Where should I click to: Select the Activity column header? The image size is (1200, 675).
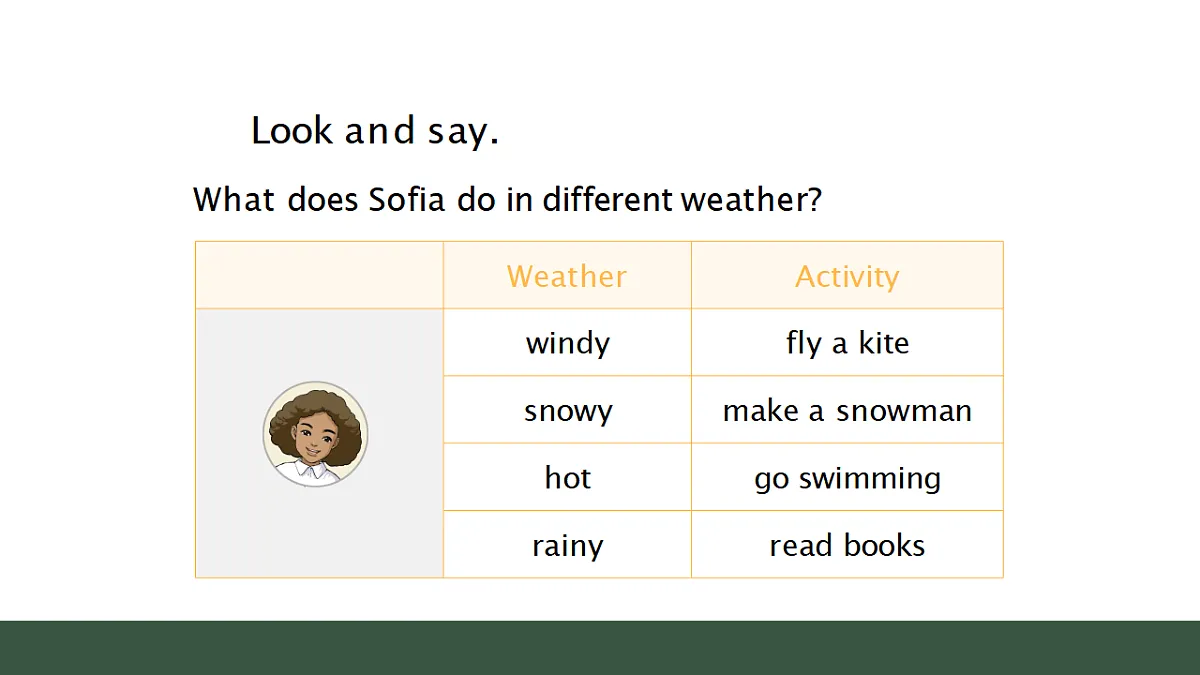[x=847, y=275]
